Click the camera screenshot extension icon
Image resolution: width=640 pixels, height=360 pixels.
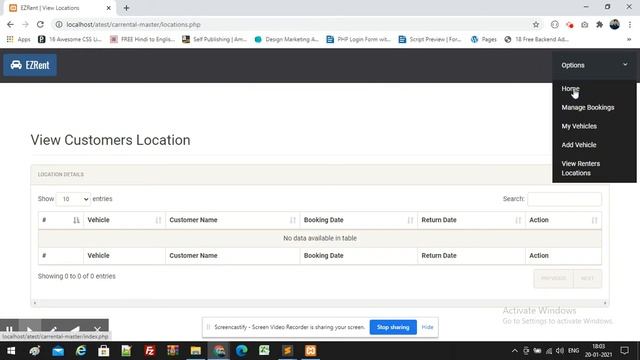pyautogui.click(x=584, y=25)
